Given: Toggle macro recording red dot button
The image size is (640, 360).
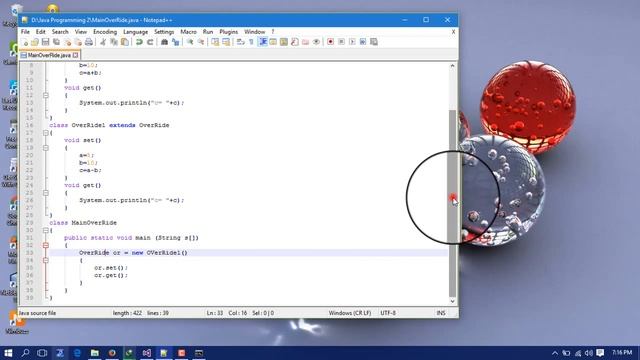Looking at the screenshot, I should pyautogui.click(x=331, y=42).
